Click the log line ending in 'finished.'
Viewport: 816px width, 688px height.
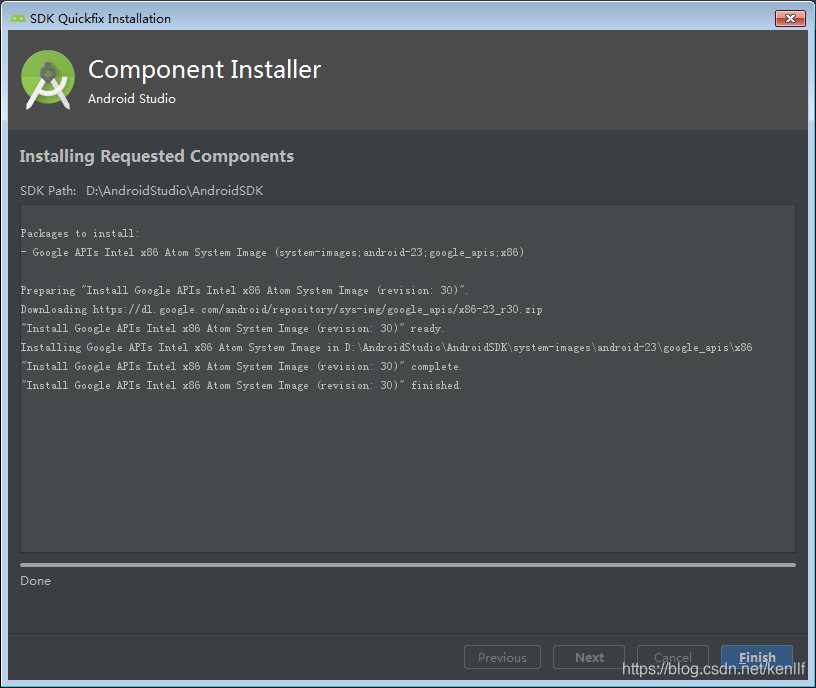click(241, 386)
